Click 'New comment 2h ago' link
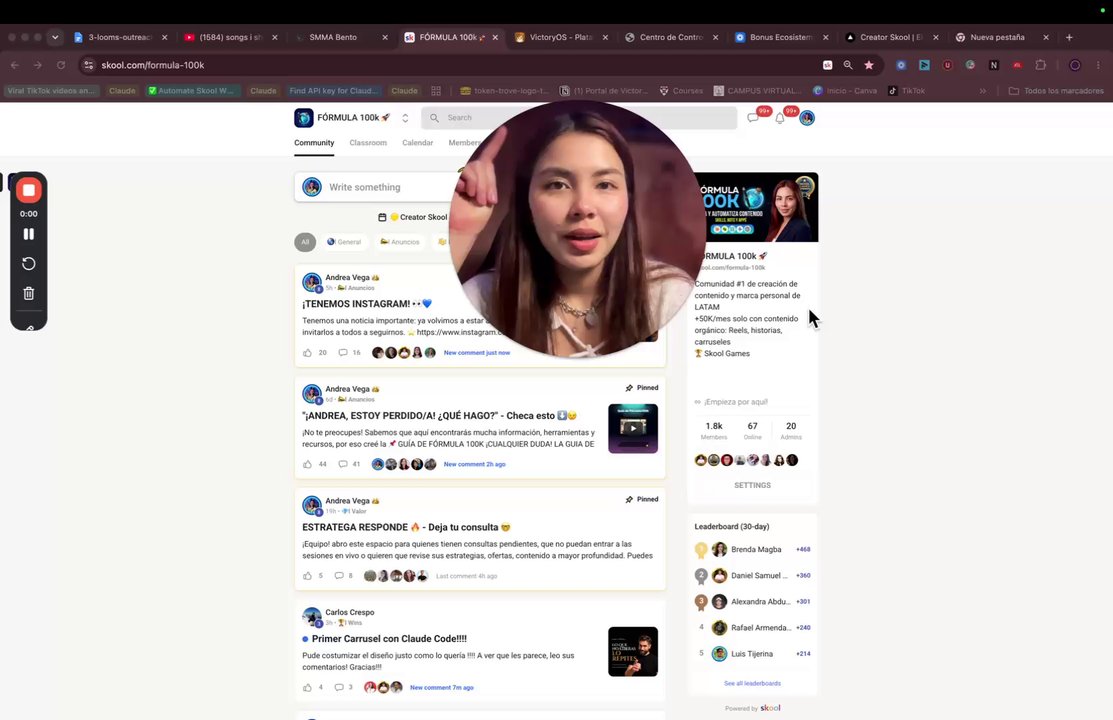This screenshot has width=1113, height=720. coord(474,464)
